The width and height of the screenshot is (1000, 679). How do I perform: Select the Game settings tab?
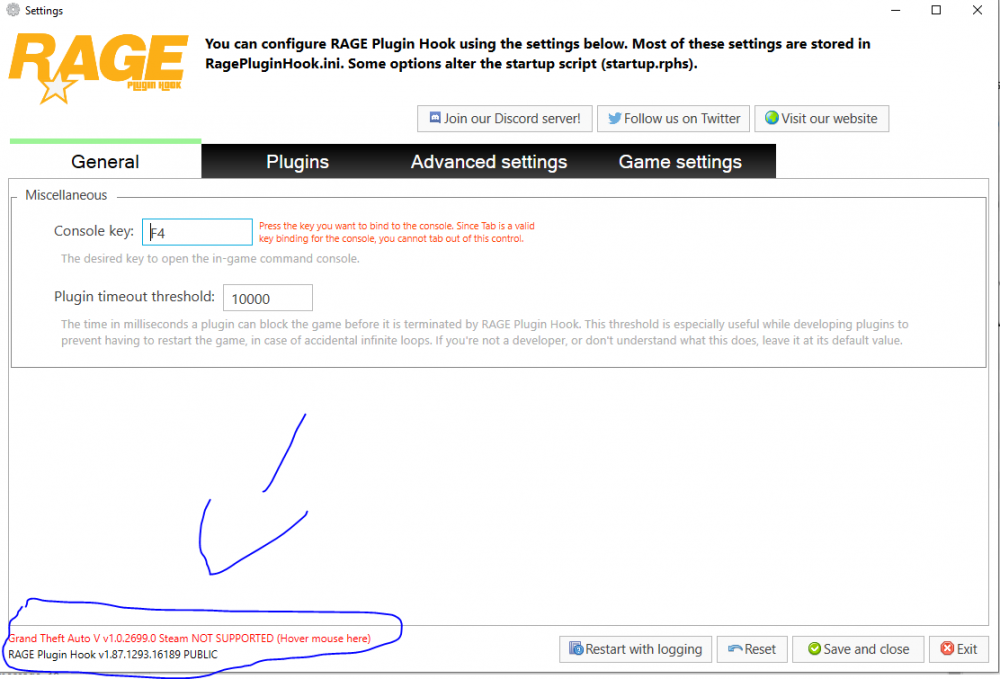pyautogui.click(x=680, y=162)
